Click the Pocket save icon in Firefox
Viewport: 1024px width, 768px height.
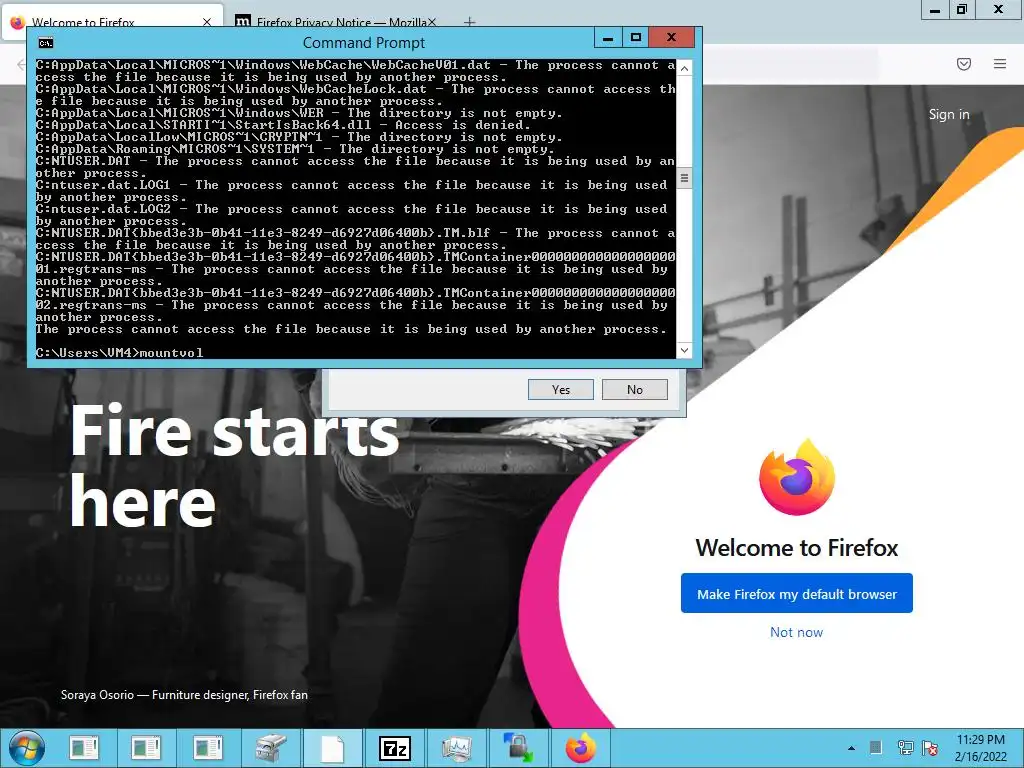964,63
